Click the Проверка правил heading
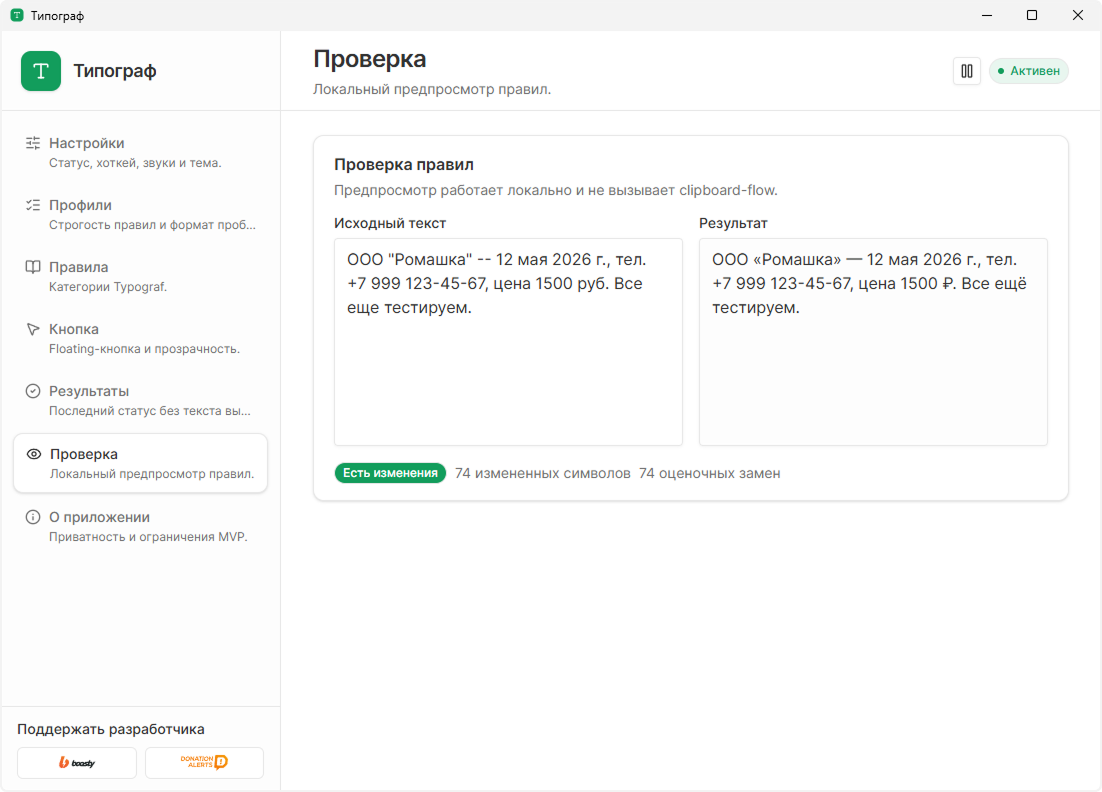 click(403, 164)
